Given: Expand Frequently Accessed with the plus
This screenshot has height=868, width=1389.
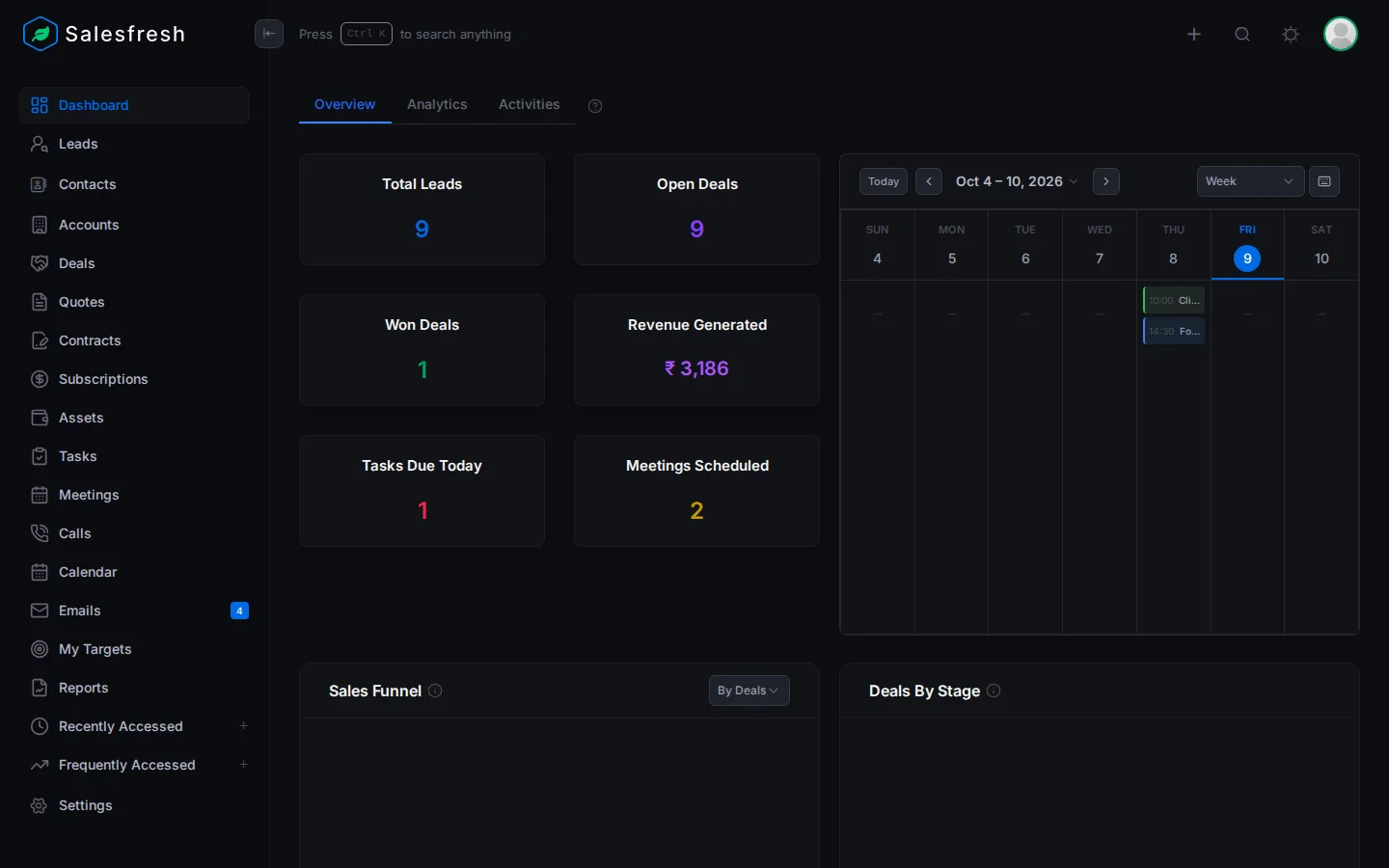Looking at the screenshot, I should tap(244, 765).
